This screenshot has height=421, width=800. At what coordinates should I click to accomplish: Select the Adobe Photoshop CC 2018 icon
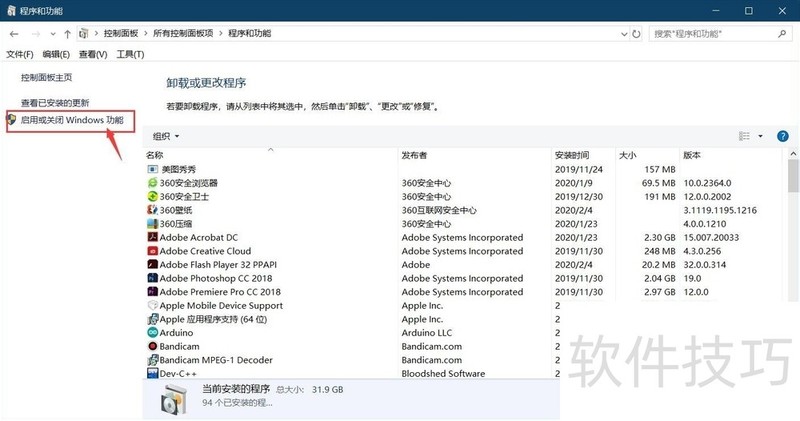pyautogui.click(x=153, y=278)
